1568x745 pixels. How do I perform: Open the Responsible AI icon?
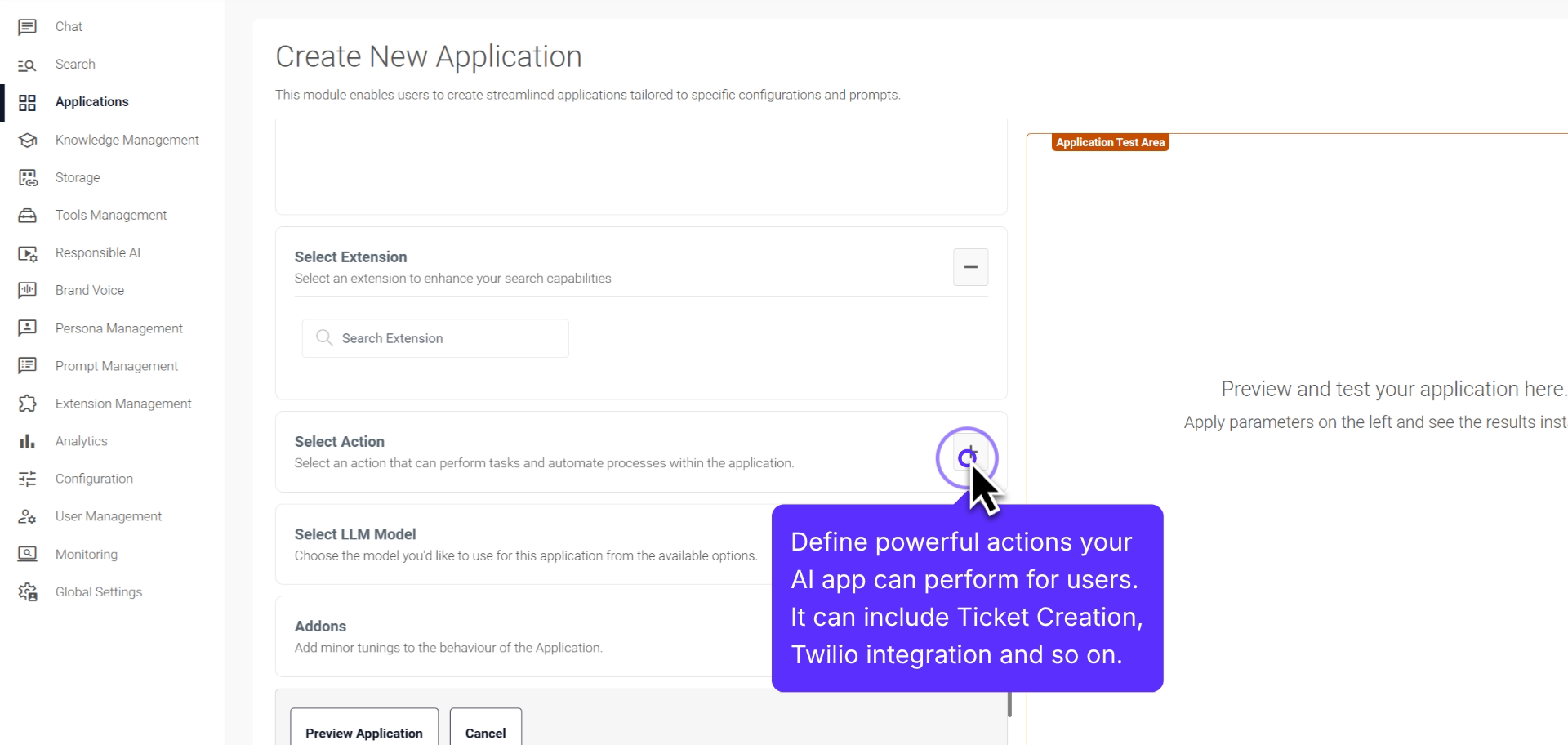28,252
